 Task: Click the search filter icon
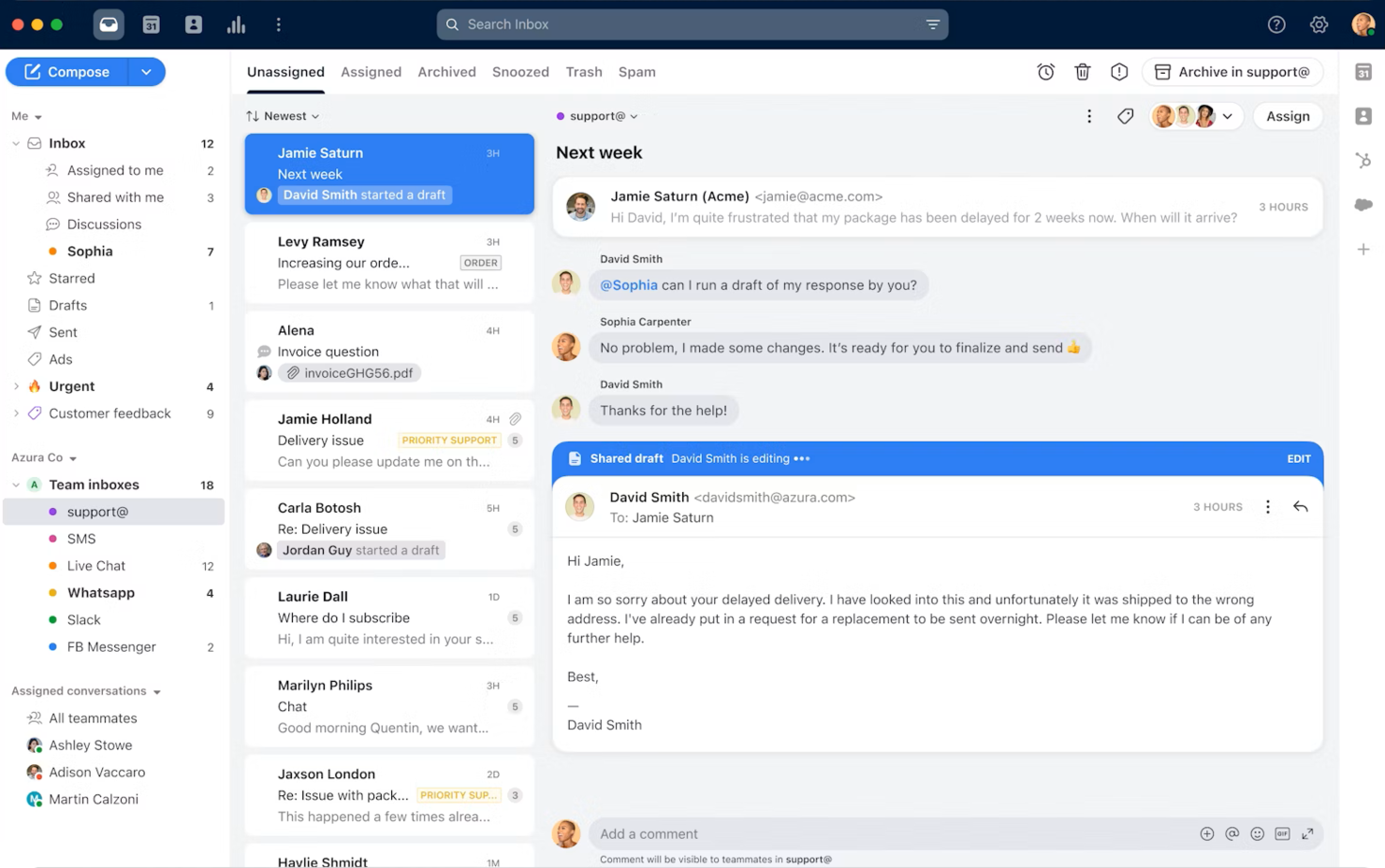[x=933, y=24]
